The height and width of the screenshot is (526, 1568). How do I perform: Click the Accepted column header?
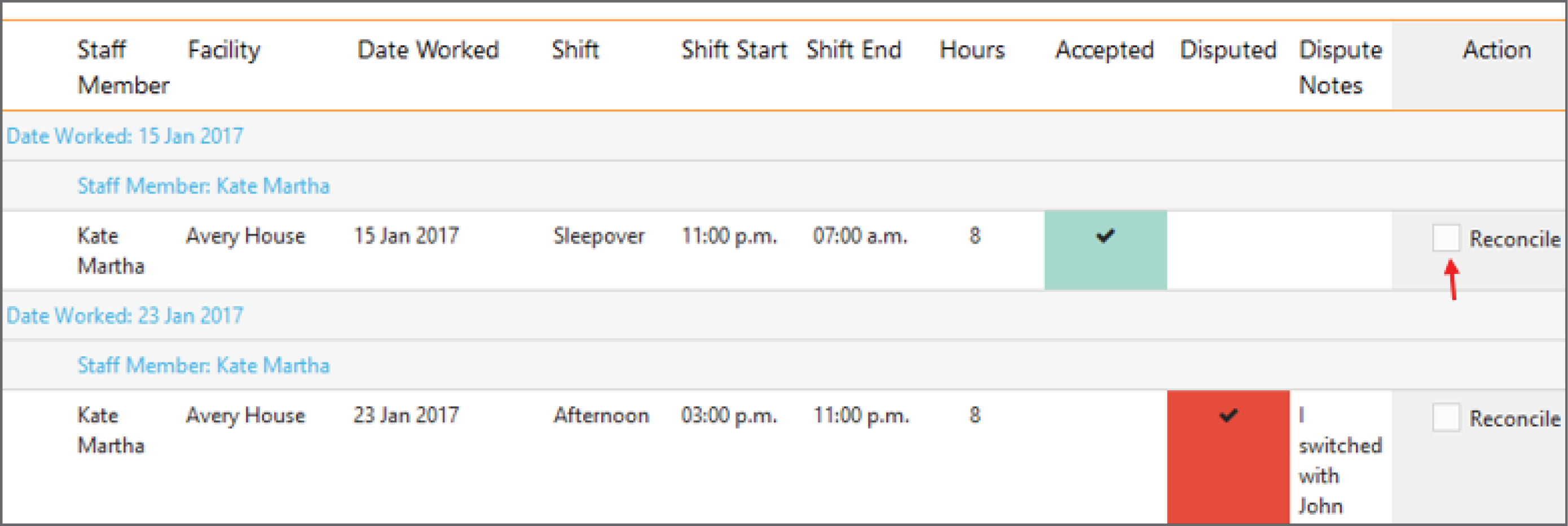(x=1105, y=50)
